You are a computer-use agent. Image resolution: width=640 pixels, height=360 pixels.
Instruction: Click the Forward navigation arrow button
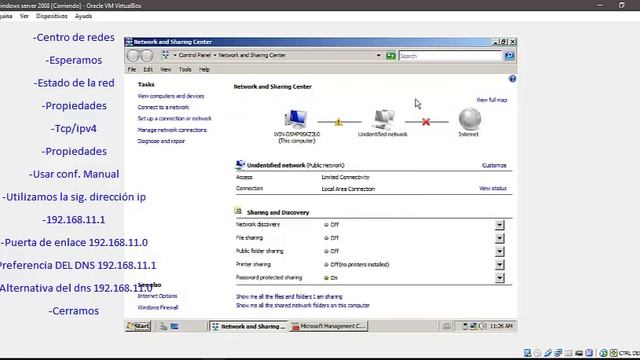point(147,56)
